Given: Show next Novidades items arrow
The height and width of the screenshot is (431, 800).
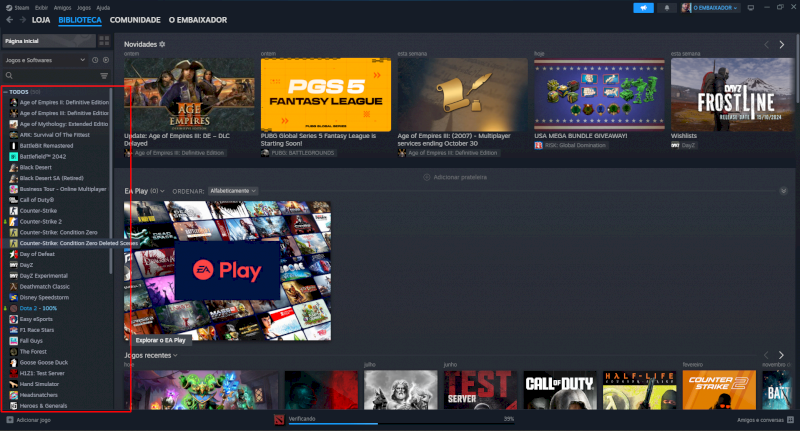Looking at the screenshot, I should 781,45.
